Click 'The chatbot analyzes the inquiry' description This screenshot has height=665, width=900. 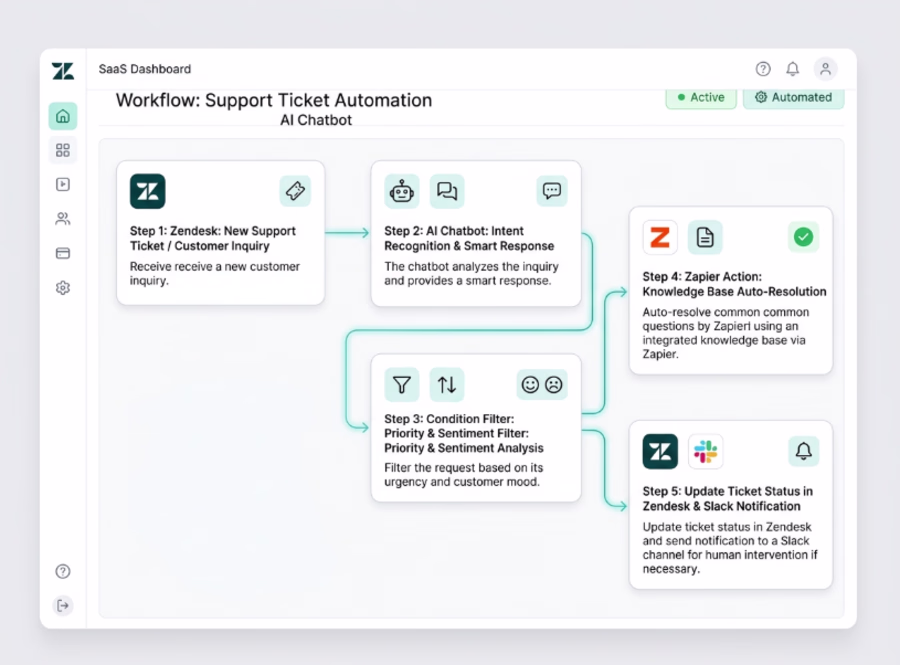471,274
